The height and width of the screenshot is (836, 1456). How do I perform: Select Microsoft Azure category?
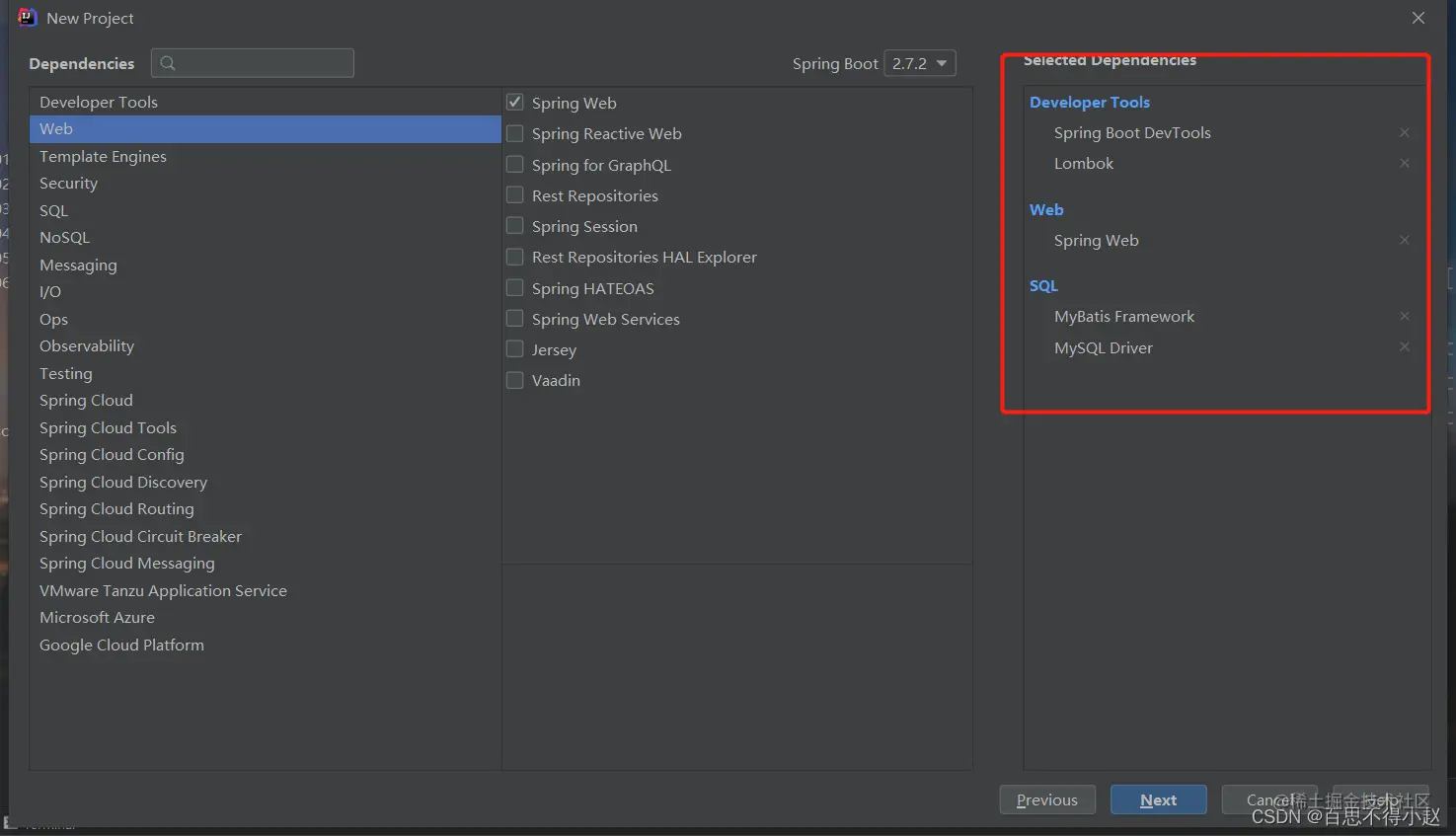(266, 618)
